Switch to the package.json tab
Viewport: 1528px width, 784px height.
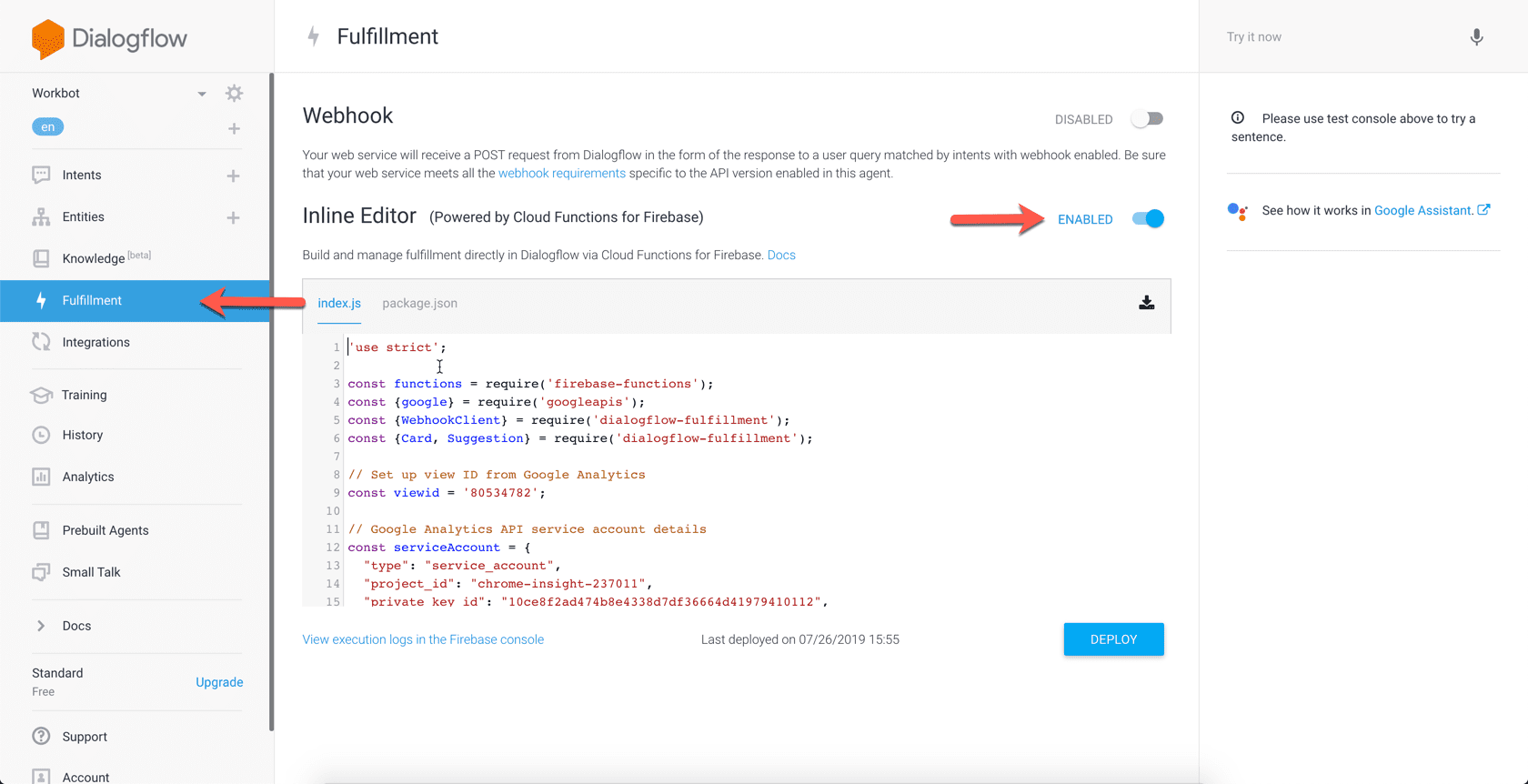[420, 303]
